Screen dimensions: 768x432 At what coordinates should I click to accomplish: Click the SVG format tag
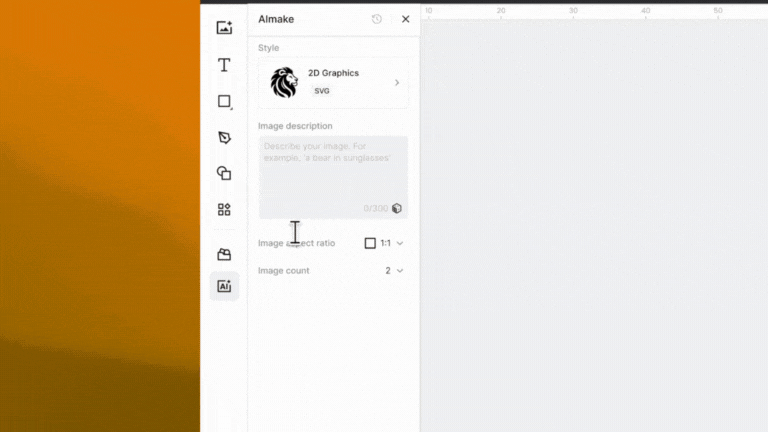point(322,91)
